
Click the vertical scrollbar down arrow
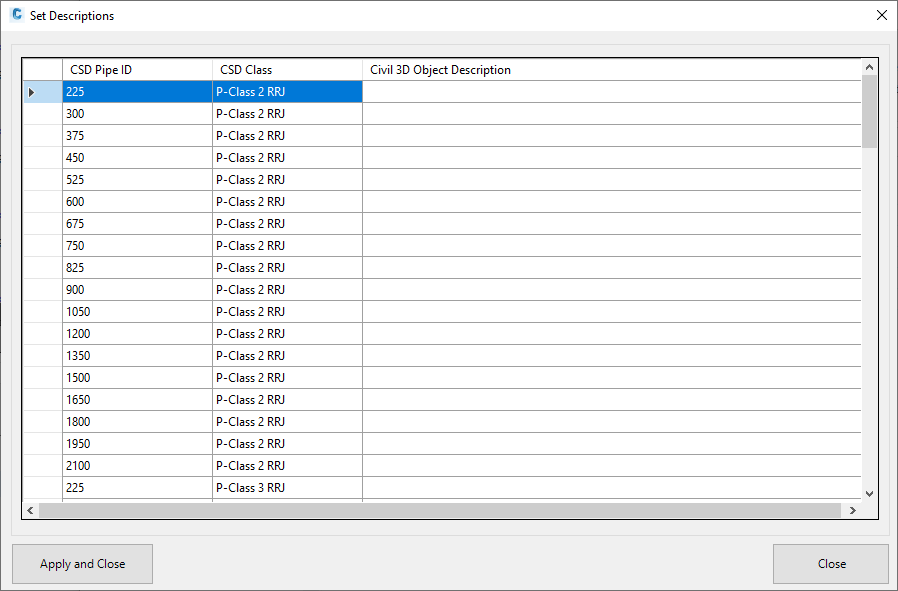click(869, 493)
